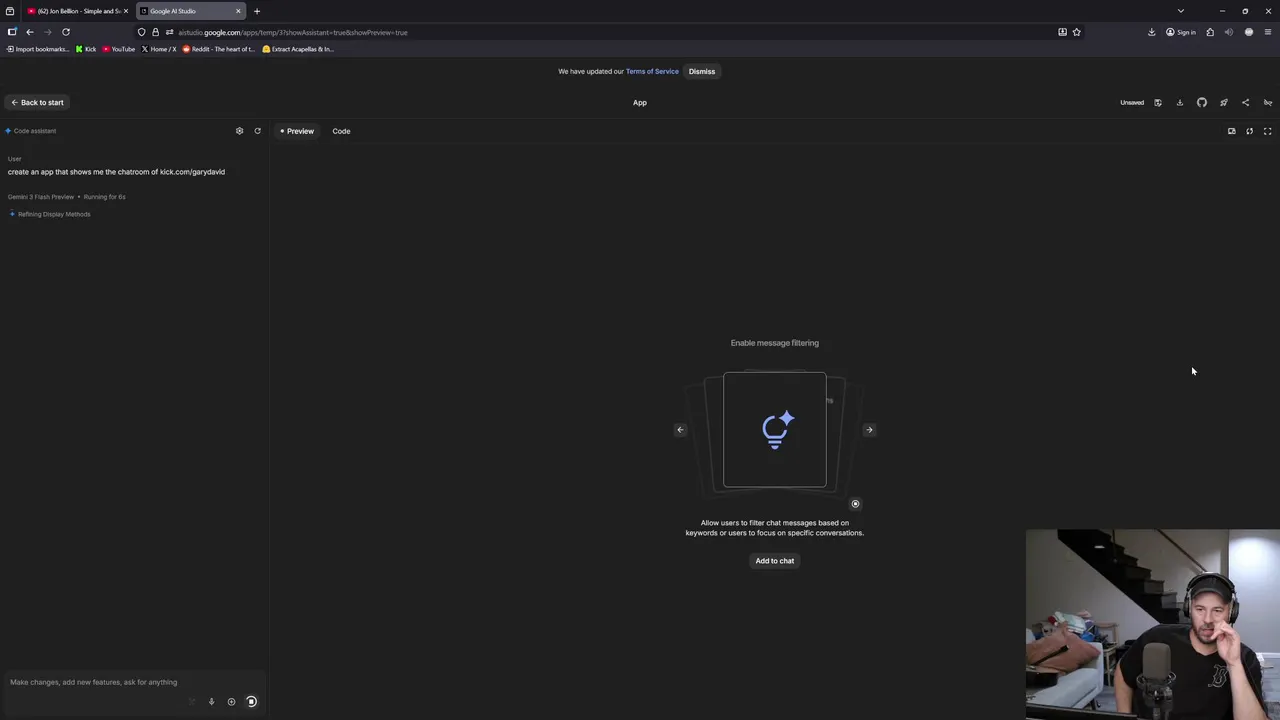Show previous feature suggestion arrow
This screenshot has width=1280, height=720.
[x=680, y=430]
